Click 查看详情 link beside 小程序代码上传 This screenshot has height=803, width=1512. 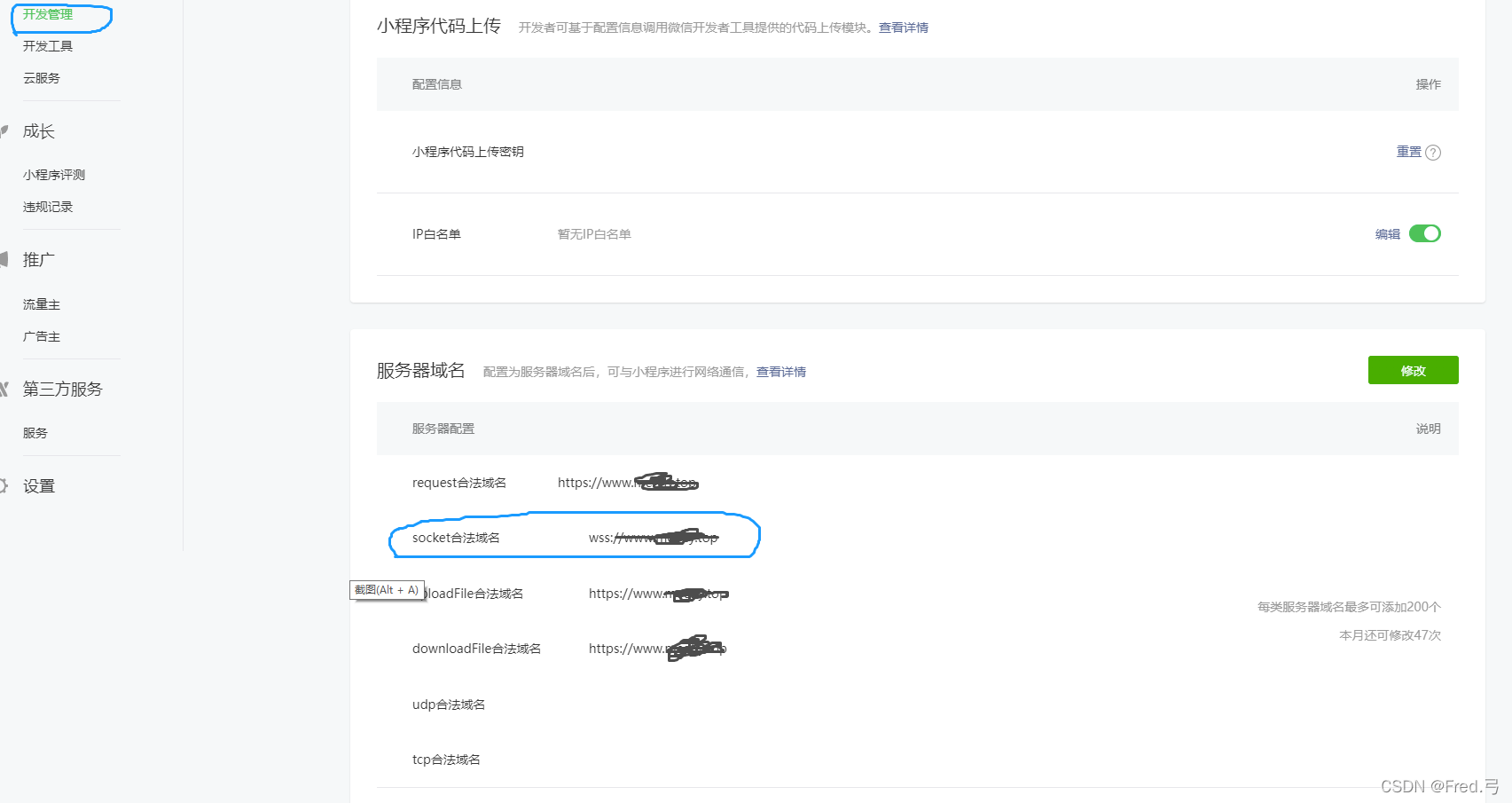coord(904,28)
